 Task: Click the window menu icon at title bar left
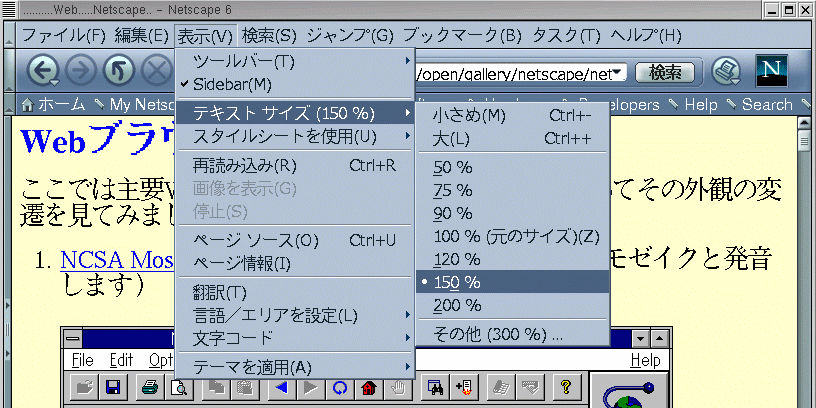[x=9, y=10]
